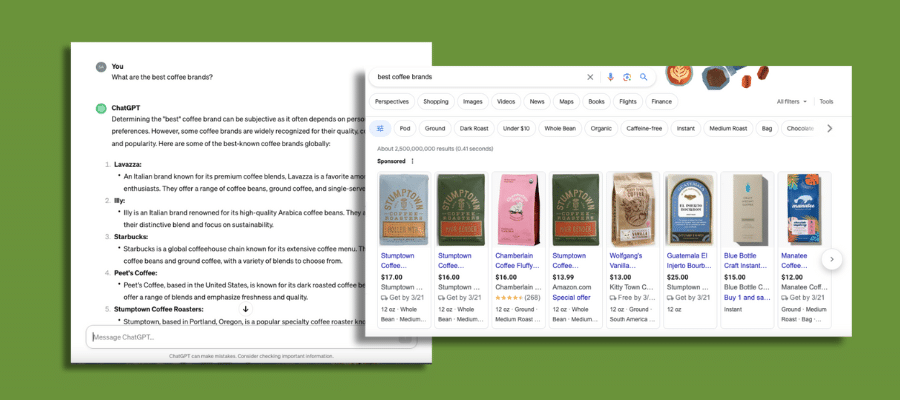The image size is (900, 400).
Task: Open Wolfgang's Vanilla product link
Action: click(626, 261)
